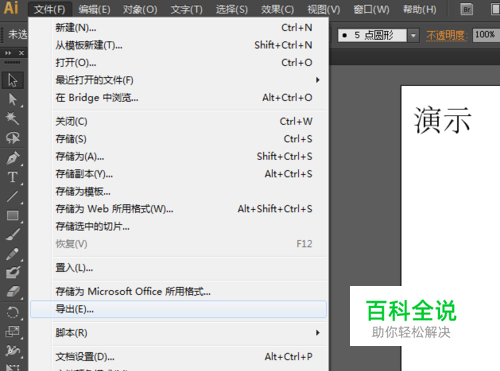The height and width of the screenshot is (371, 500).
Task: Choose 存储(S) menu entry
Action: (178, 139)
